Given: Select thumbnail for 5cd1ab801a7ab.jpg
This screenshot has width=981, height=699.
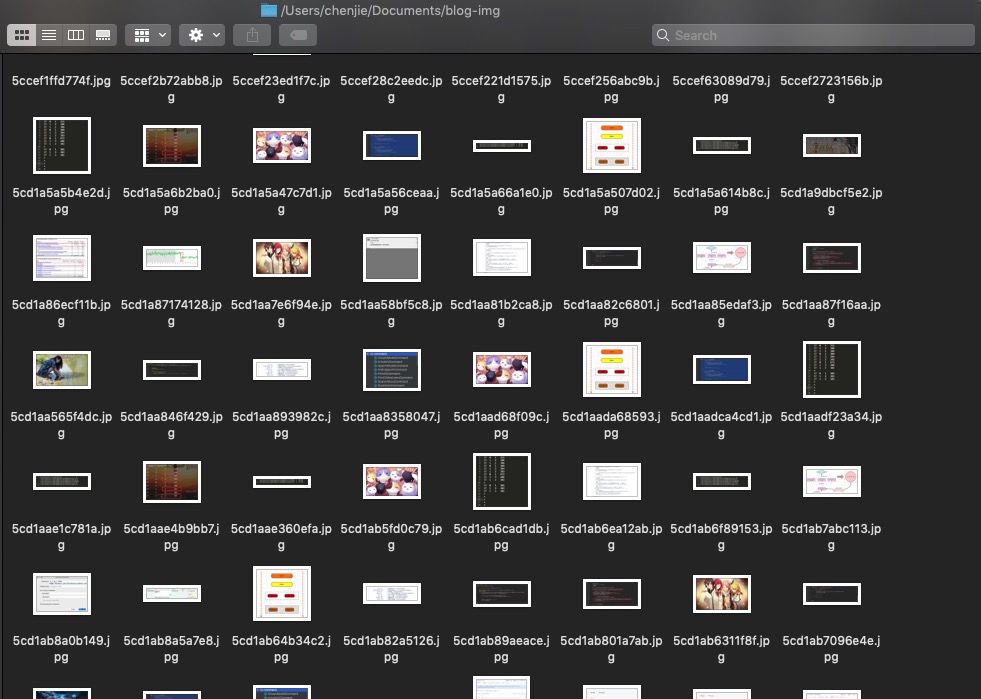Looking at the screenshot, I should point(612,593).
